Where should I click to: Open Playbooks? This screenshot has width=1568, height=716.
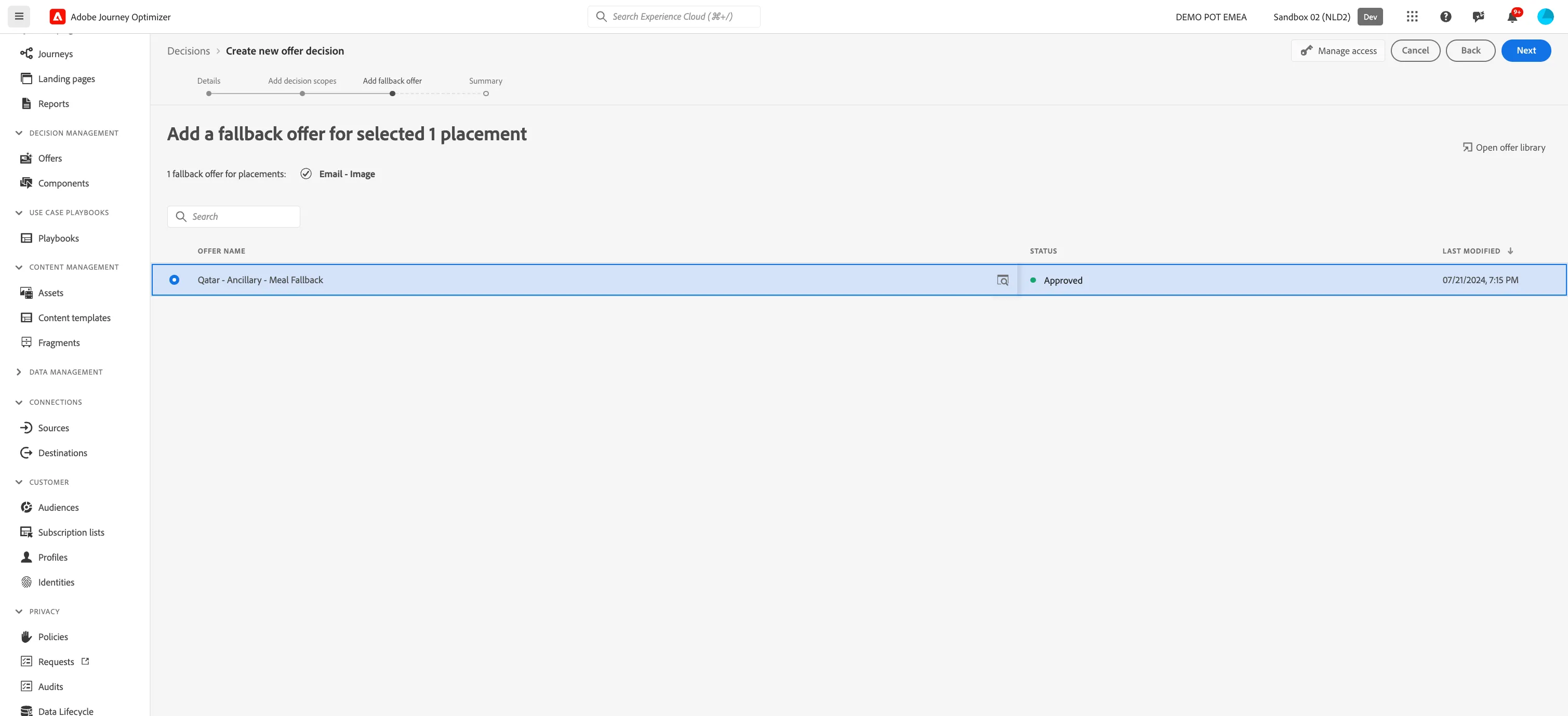click(58, 238)
